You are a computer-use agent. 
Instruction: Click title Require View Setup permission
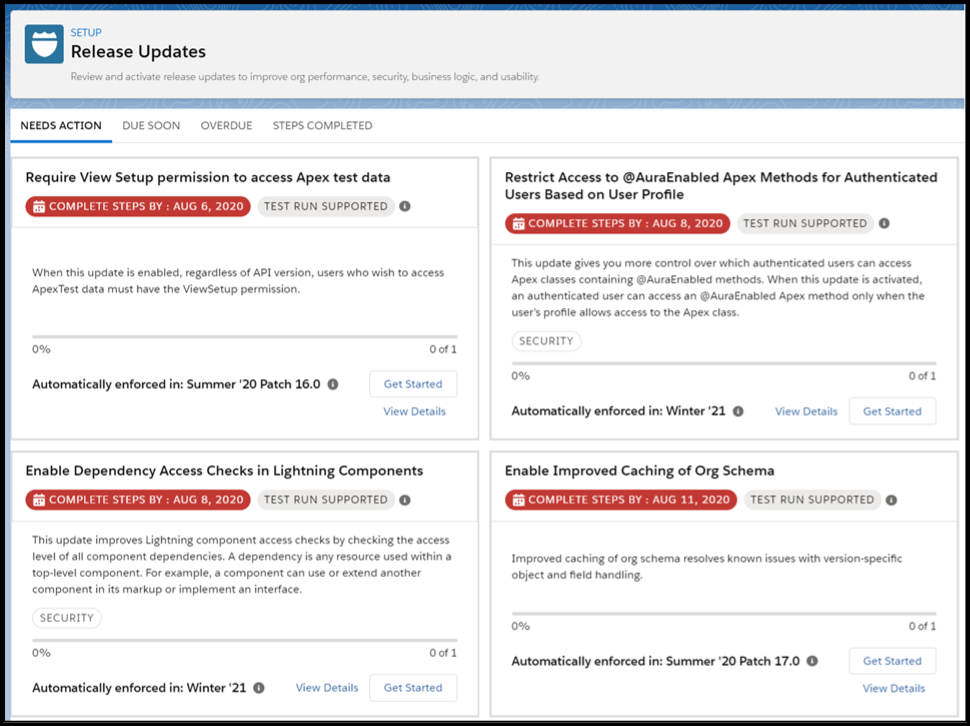tap(208, 177)
